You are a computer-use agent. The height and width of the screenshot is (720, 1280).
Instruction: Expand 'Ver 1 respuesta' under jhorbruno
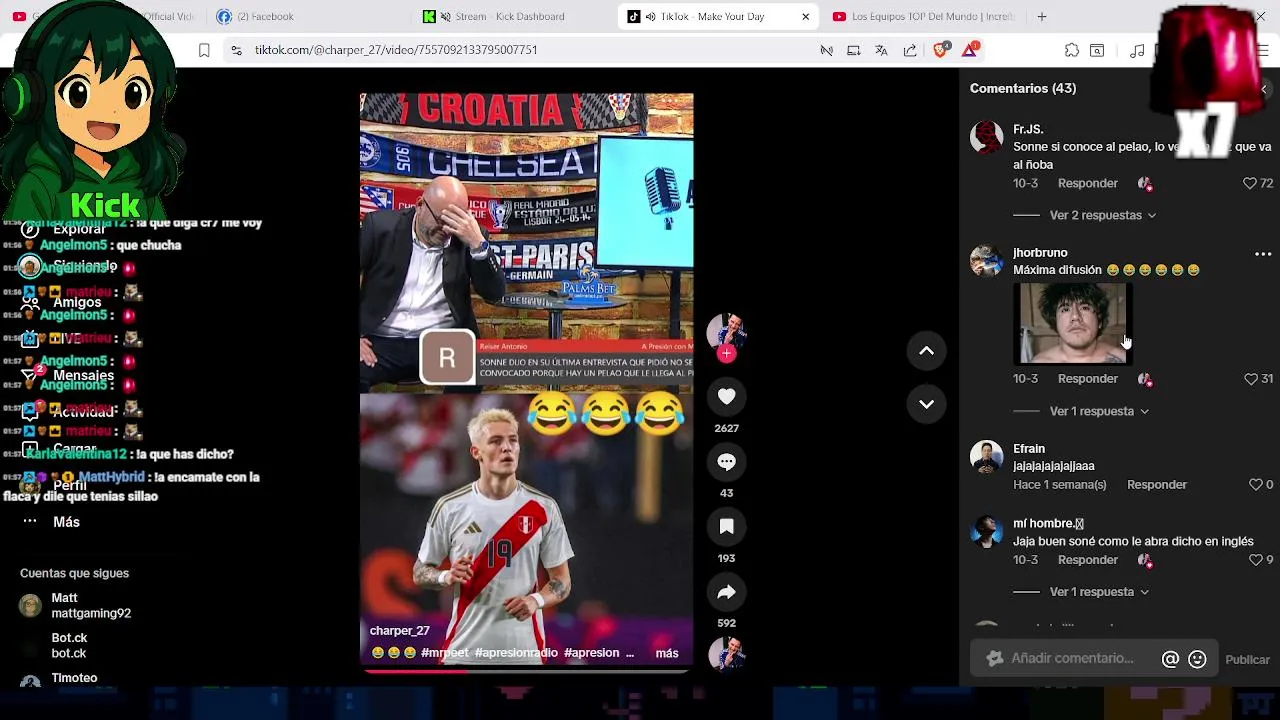(1098, 411)
